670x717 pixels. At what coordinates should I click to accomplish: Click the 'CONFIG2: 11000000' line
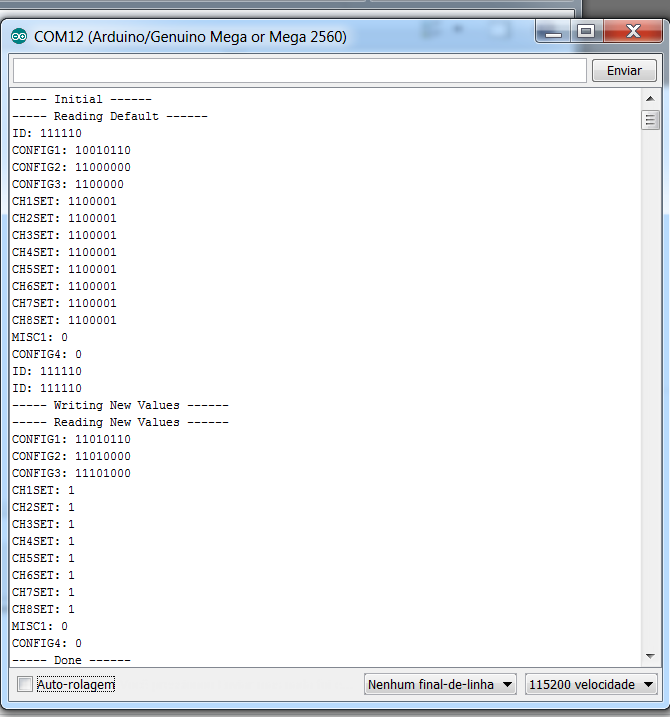(71, 167)
